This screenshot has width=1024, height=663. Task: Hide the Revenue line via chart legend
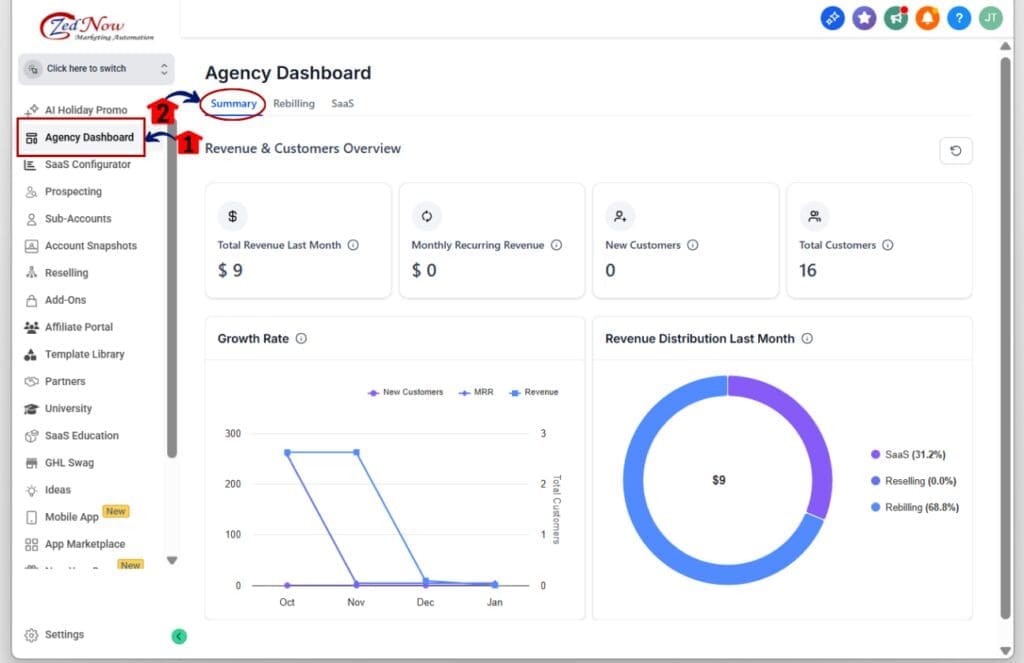click(534, 392)
